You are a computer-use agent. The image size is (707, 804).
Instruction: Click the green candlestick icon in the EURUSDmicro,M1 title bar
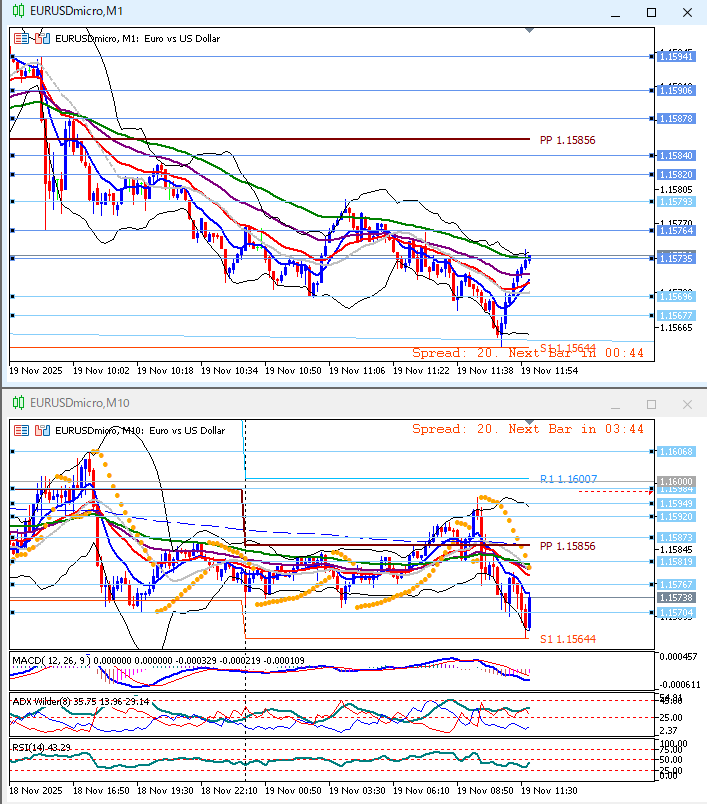pos(17,12)
